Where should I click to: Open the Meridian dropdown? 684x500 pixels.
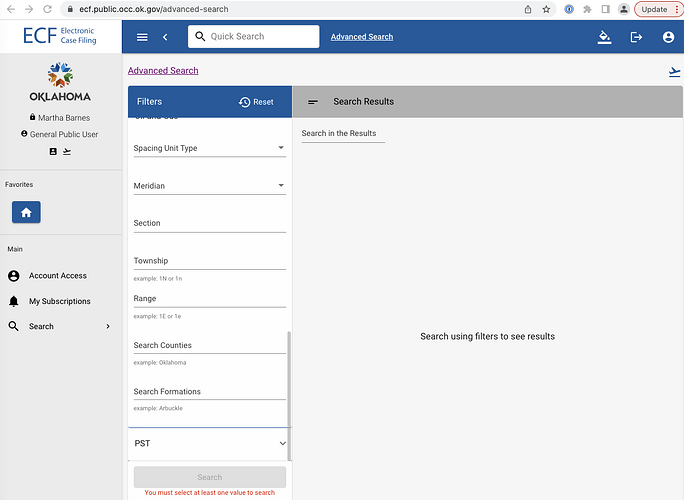click(x=209, y=185)
